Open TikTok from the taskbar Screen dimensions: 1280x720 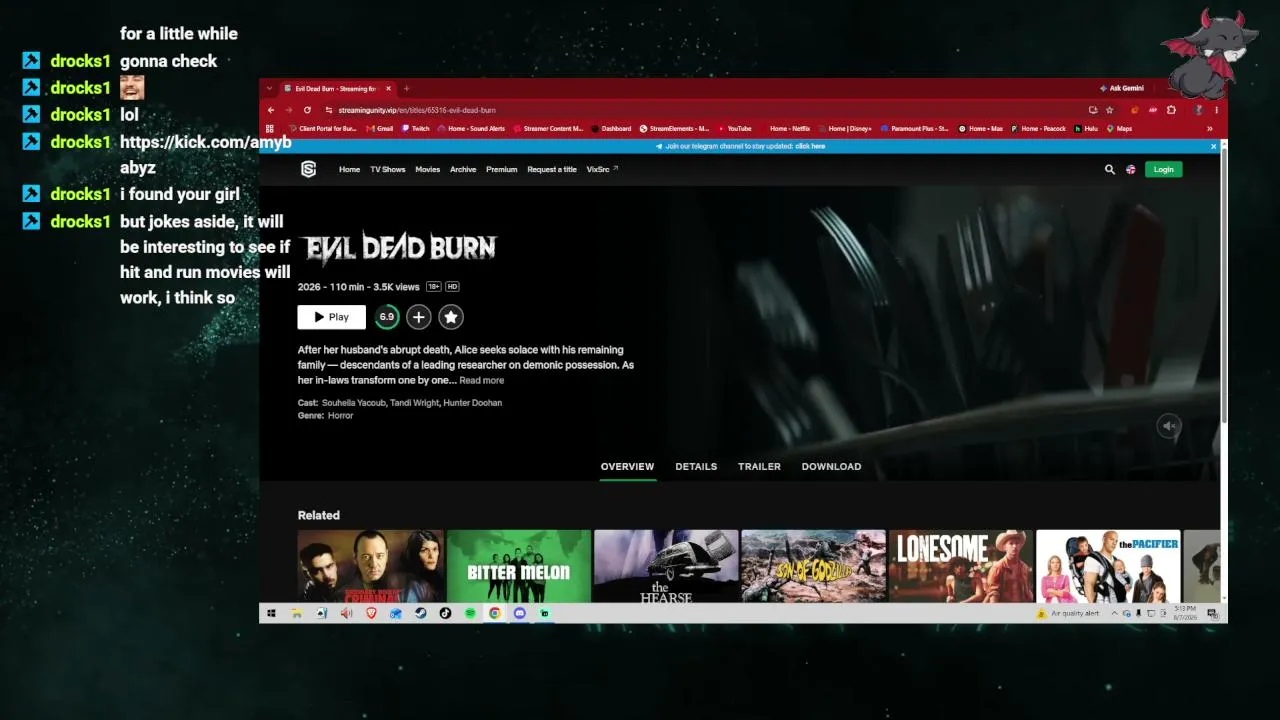(x=445, y=613)
